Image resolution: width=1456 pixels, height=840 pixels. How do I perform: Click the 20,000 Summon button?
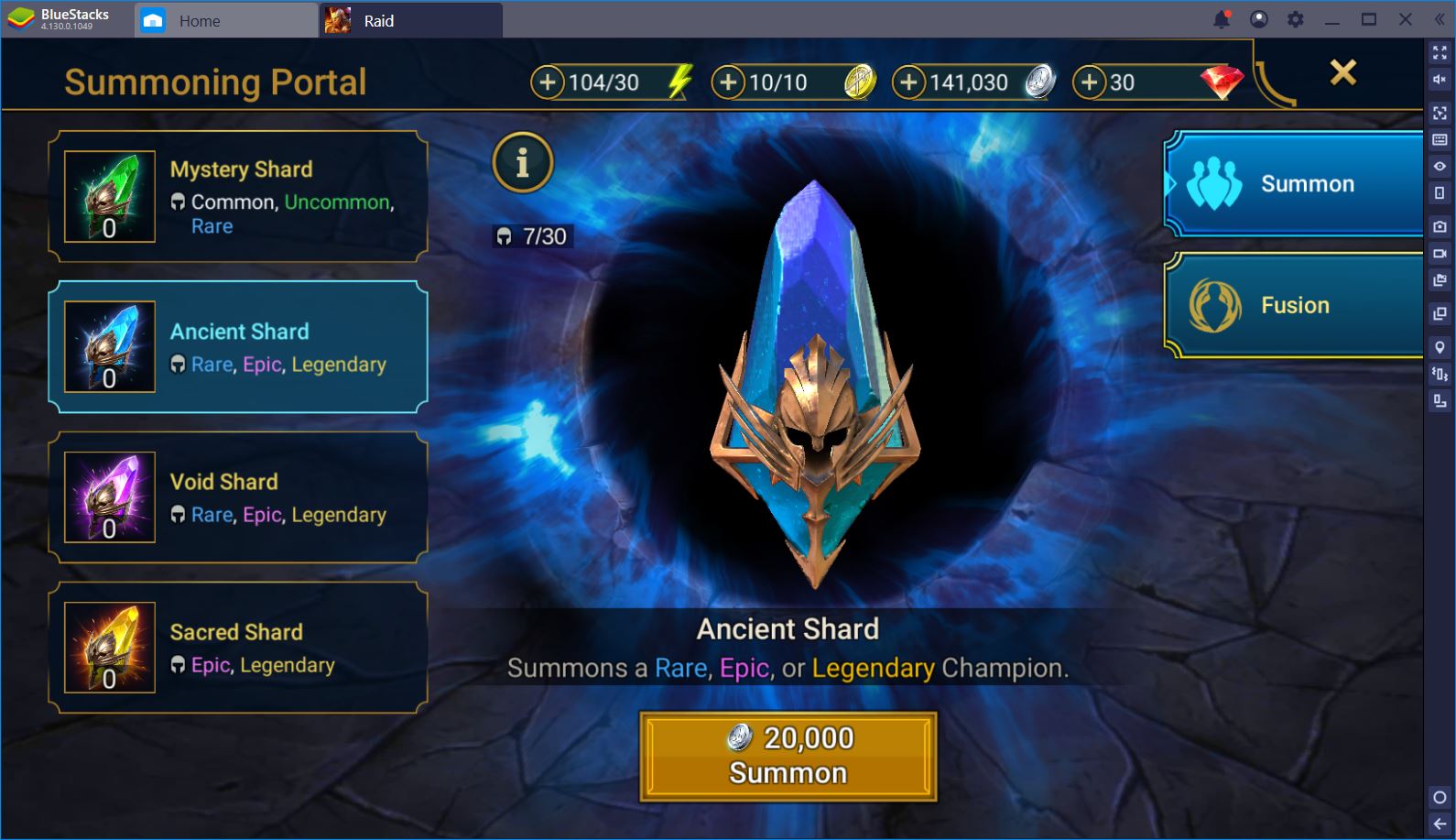coord(788,757)
